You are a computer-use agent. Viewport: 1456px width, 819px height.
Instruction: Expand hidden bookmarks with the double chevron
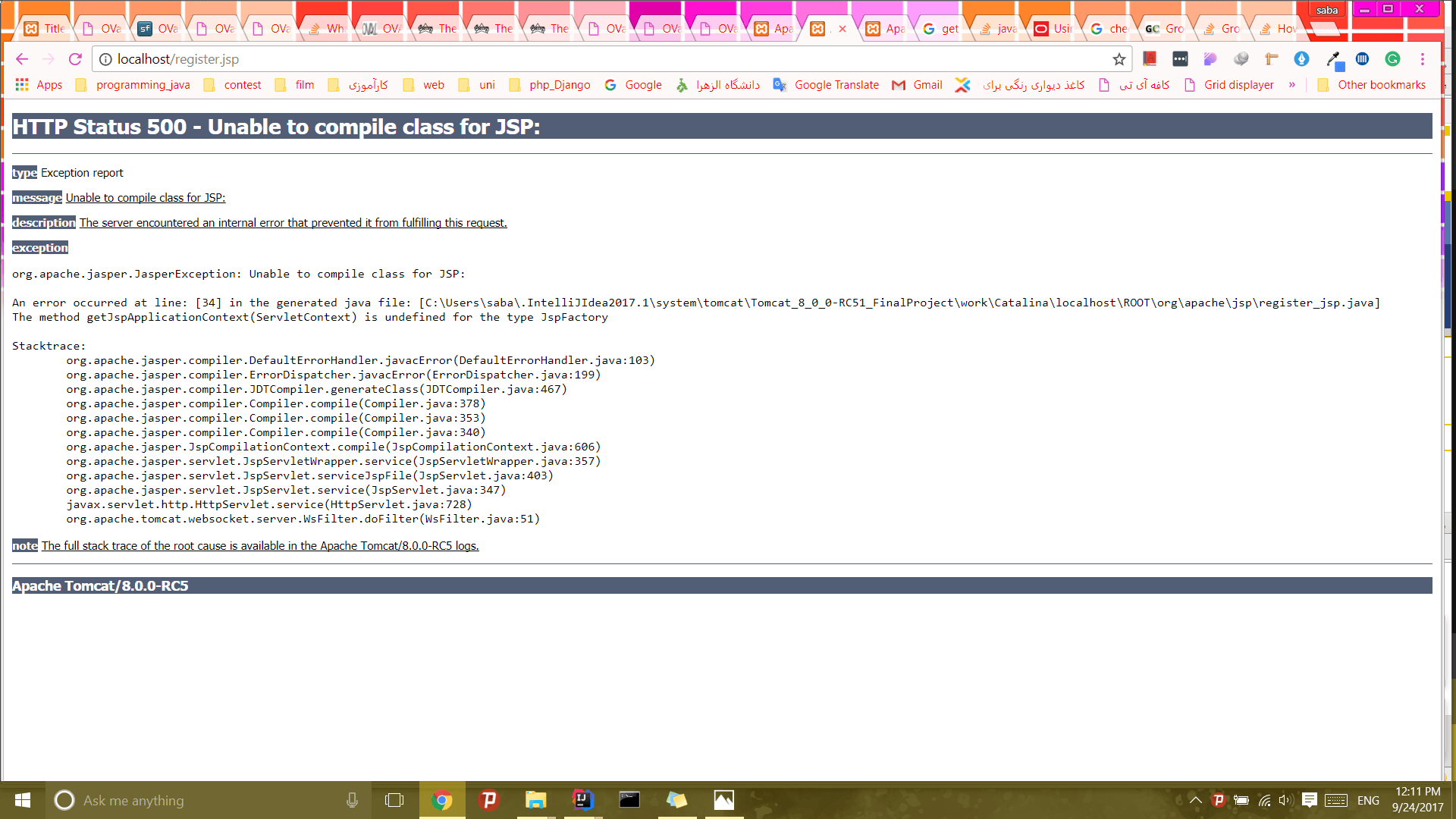click(1292, 85)
